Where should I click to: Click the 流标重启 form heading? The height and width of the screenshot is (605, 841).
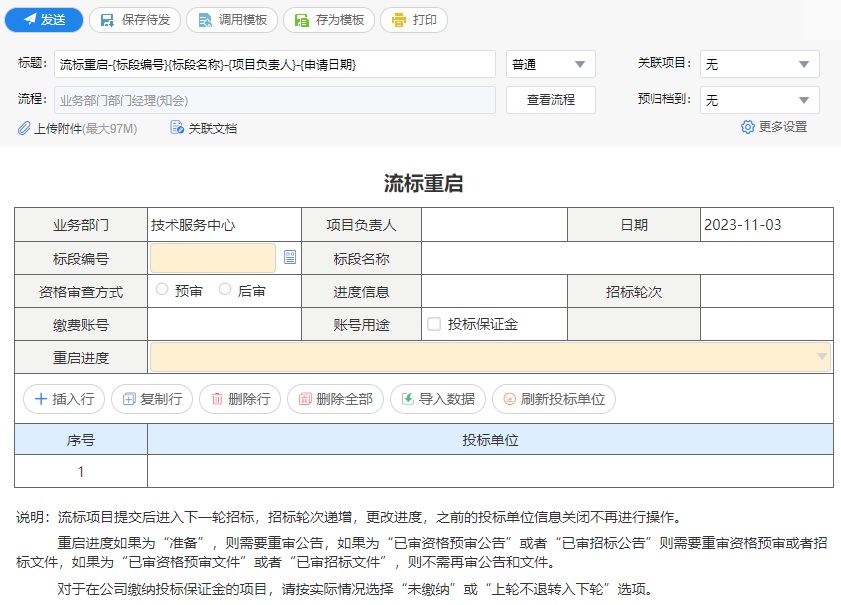click(423, 183)
